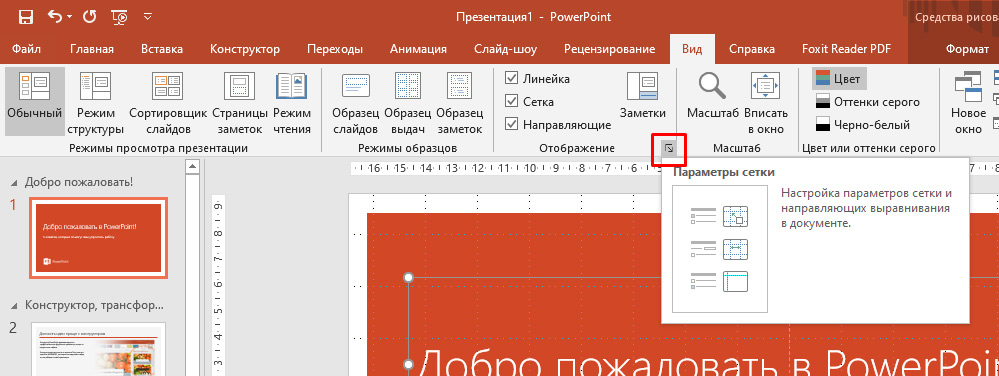This screenshot has height=376, width=999.
Task: Switch to Режим чтения
Action: click(292, 101)
